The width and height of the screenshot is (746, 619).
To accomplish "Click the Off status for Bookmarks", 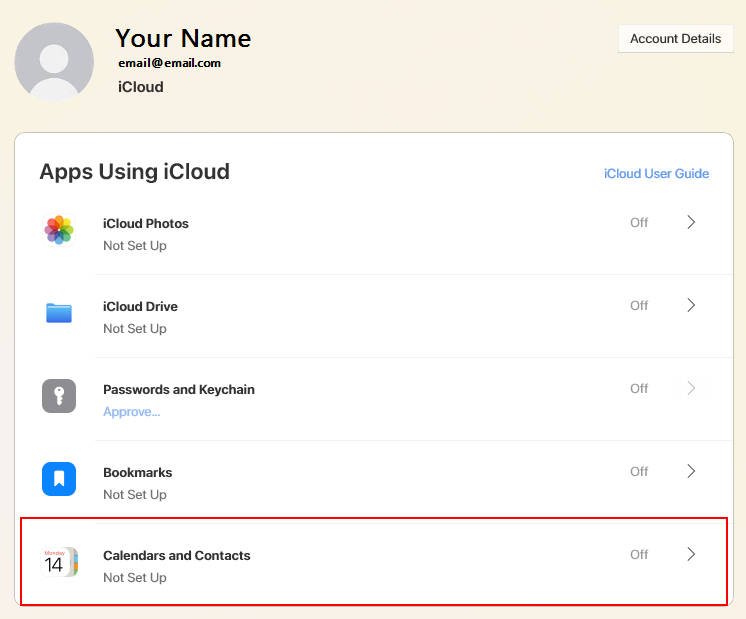I will click(639, 472).
